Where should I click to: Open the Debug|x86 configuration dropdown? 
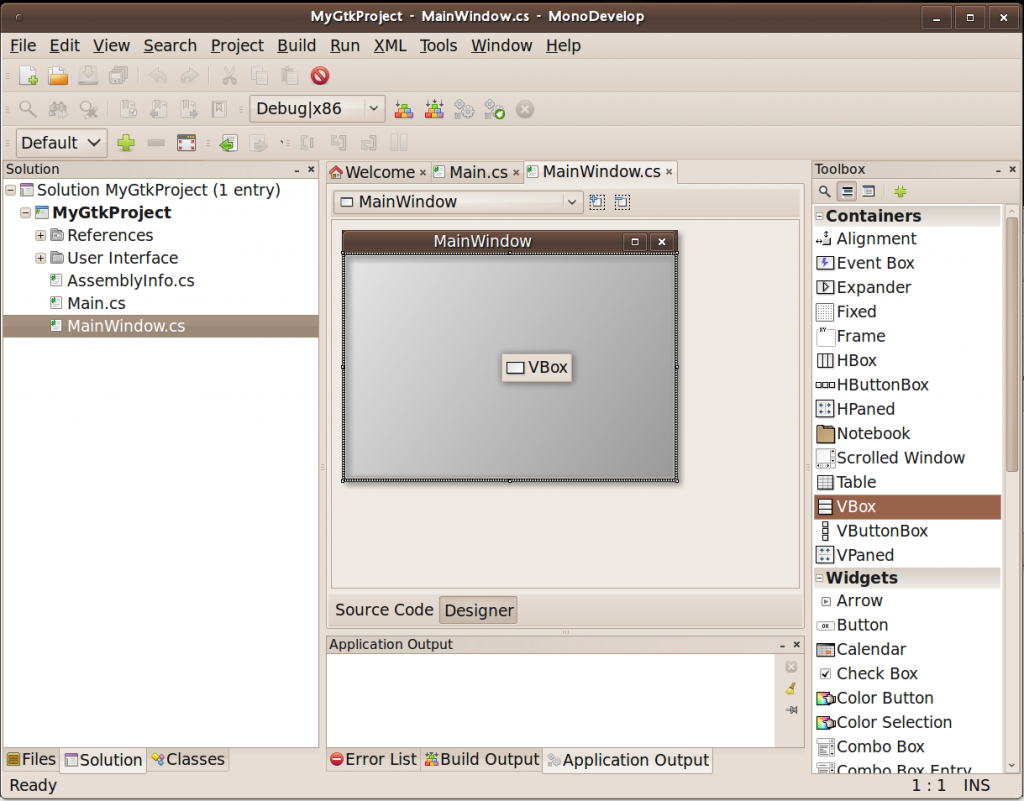317,108
